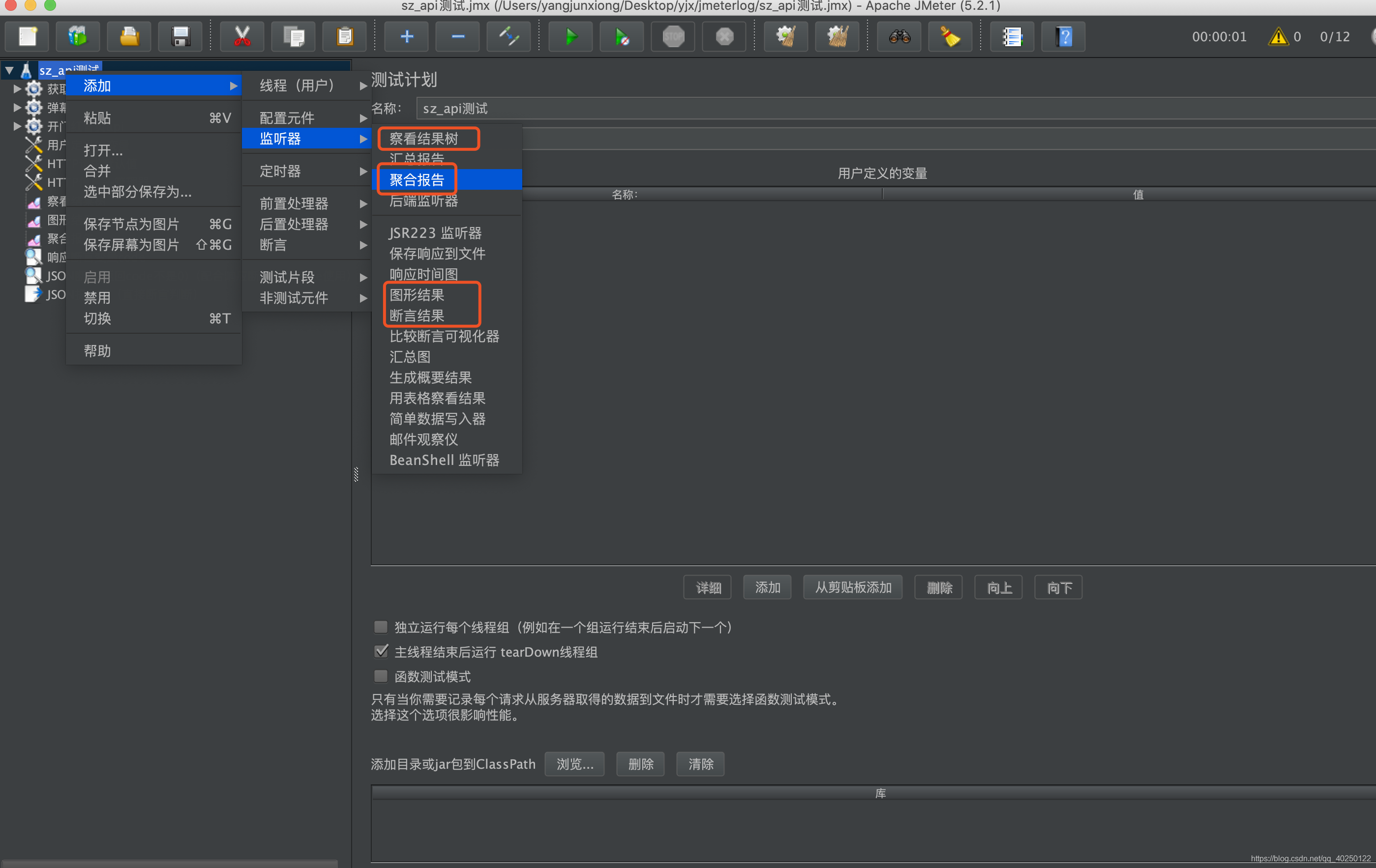Viewport: 1376px width, 868px height.
Task: Click the Function Helper list icon
Action: click(x=1012, y=37)
